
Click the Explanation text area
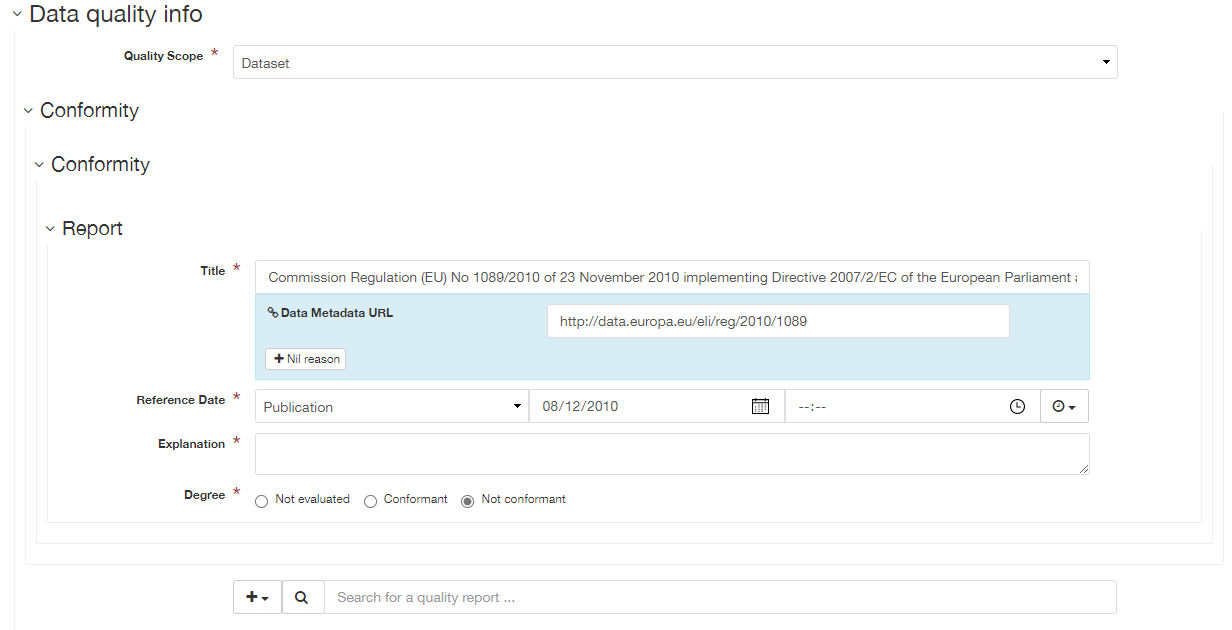[x=672, y=454]
